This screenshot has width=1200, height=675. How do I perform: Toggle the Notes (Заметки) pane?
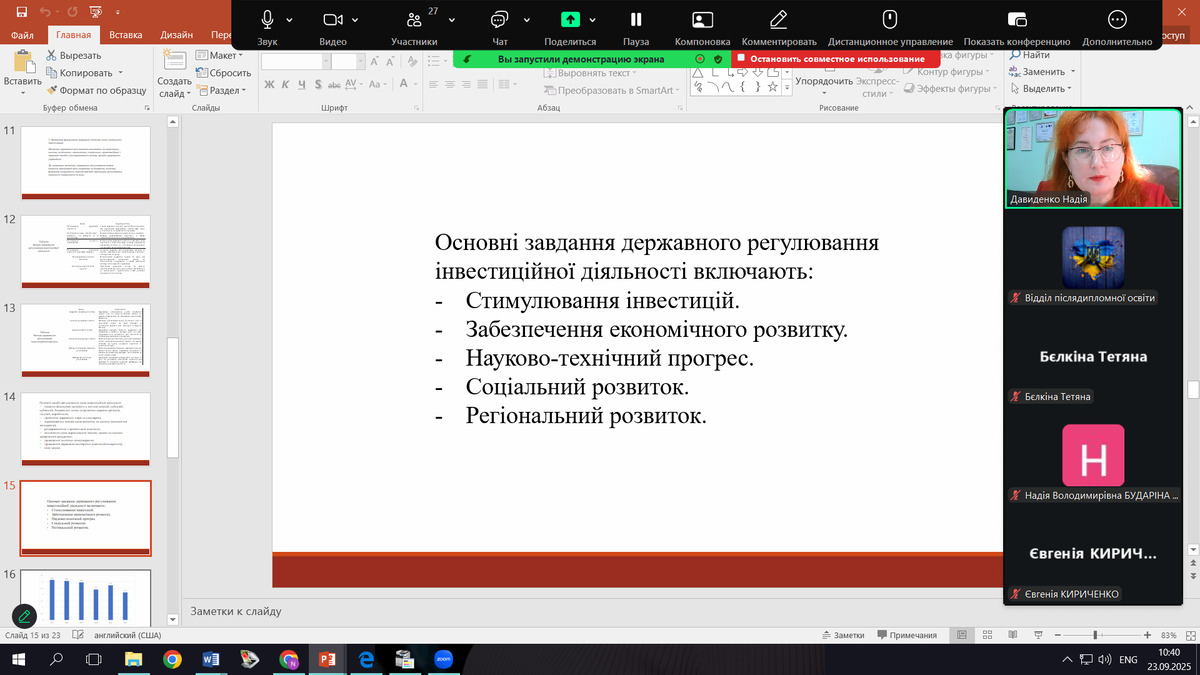tap(842, 635)
